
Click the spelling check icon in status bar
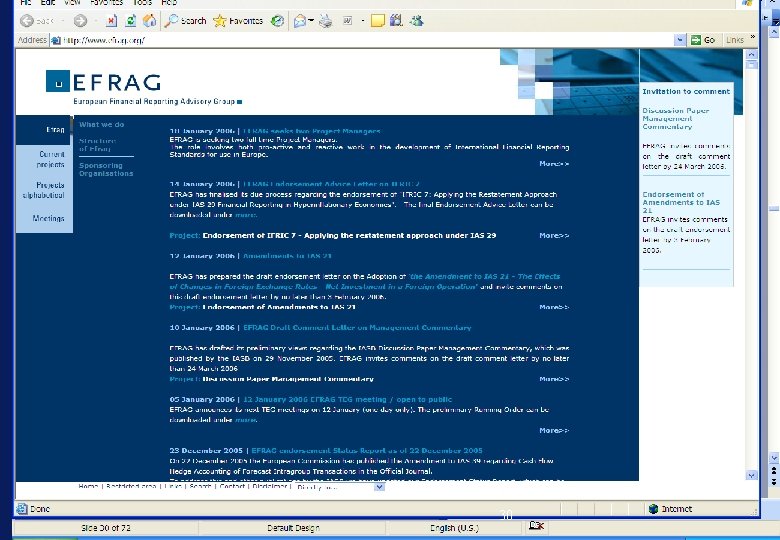tap(536, 526)
